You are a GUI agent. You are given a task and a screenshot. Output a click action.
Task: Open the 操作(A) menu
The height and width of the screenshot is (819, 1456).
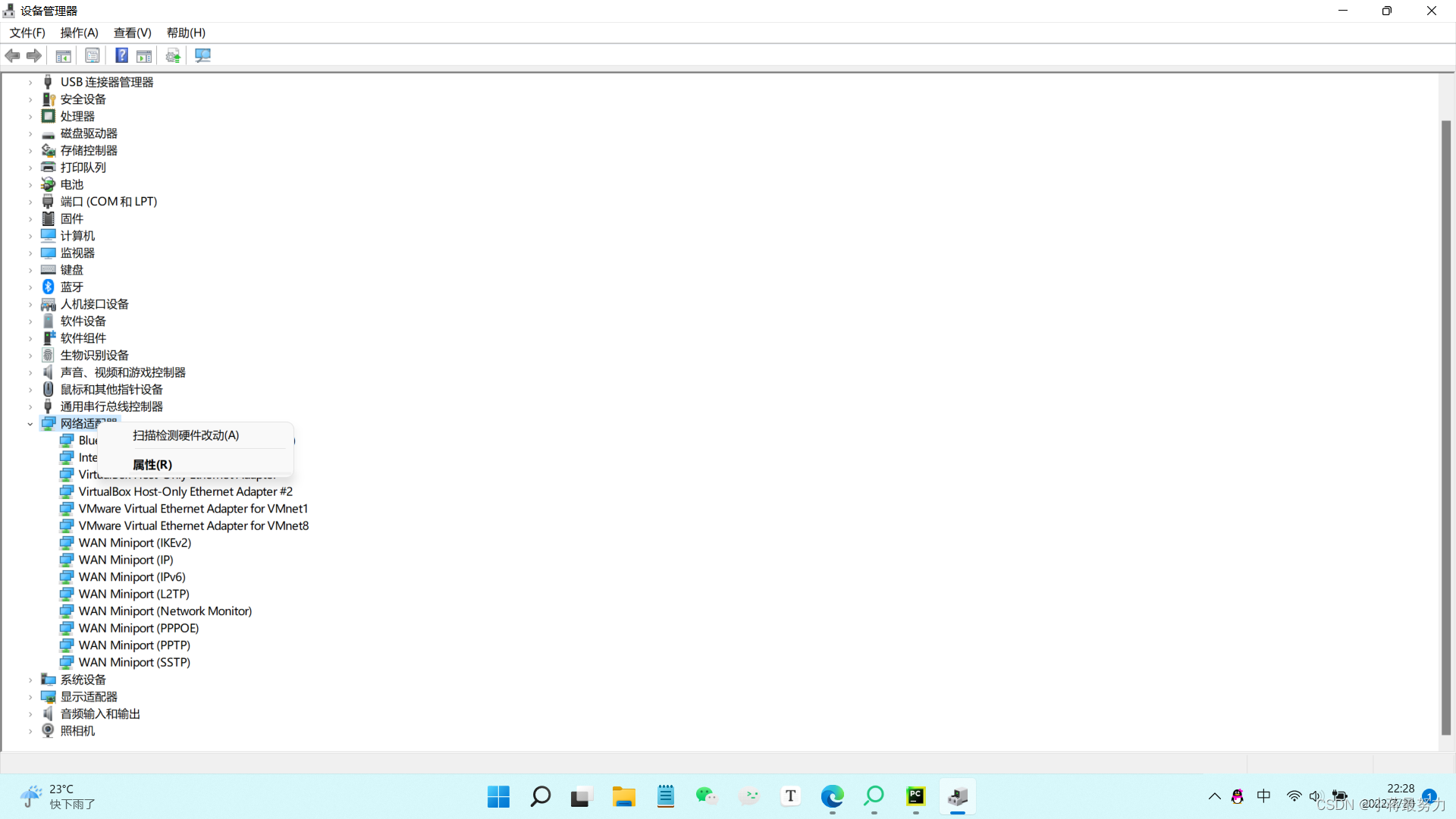point(79,33)
